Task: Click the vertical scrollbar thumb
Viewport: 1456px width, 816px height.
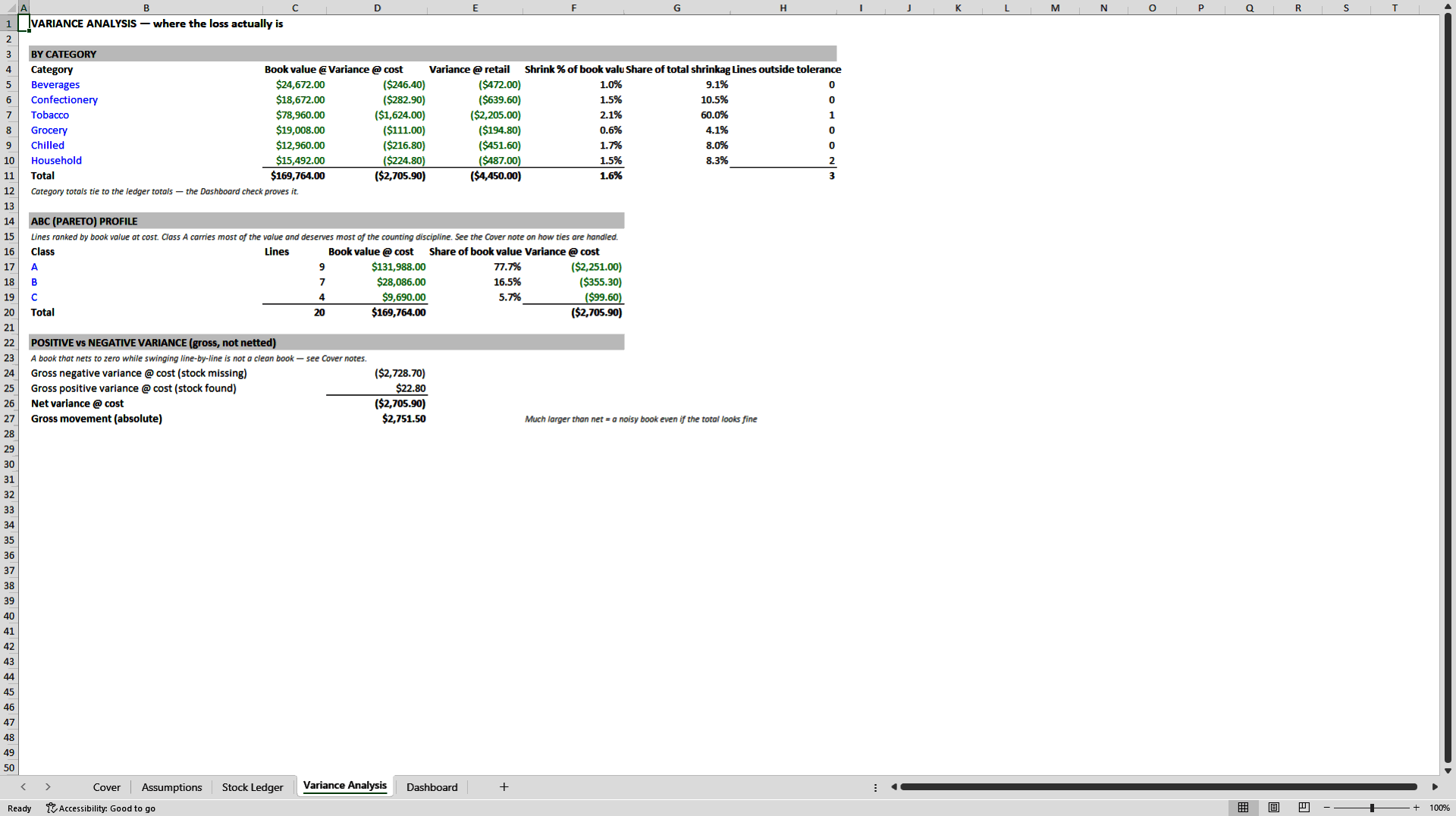Action: (x=1448, y=388)
